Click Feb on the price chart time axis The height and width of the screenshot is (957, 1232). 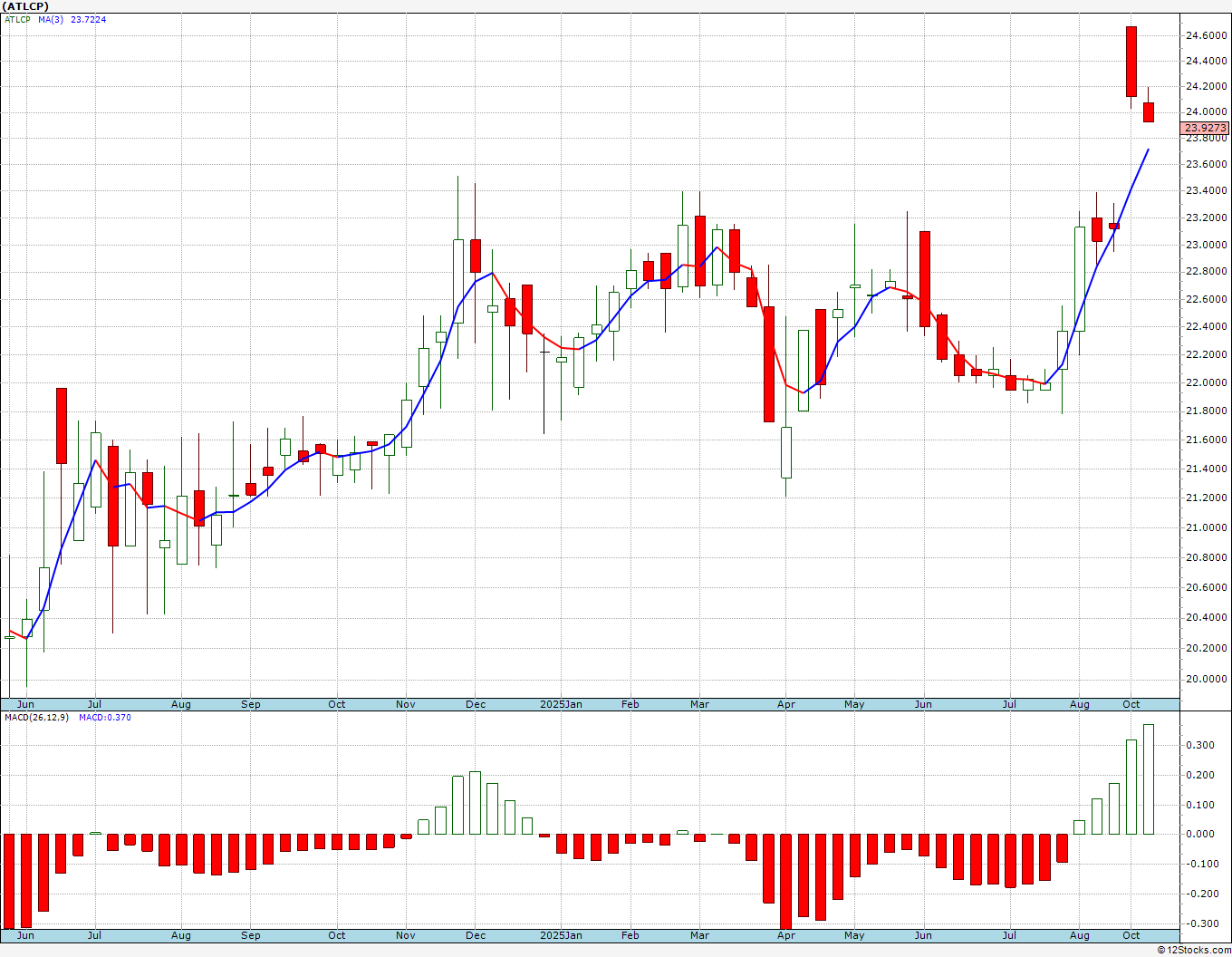(x=630, y=704)
